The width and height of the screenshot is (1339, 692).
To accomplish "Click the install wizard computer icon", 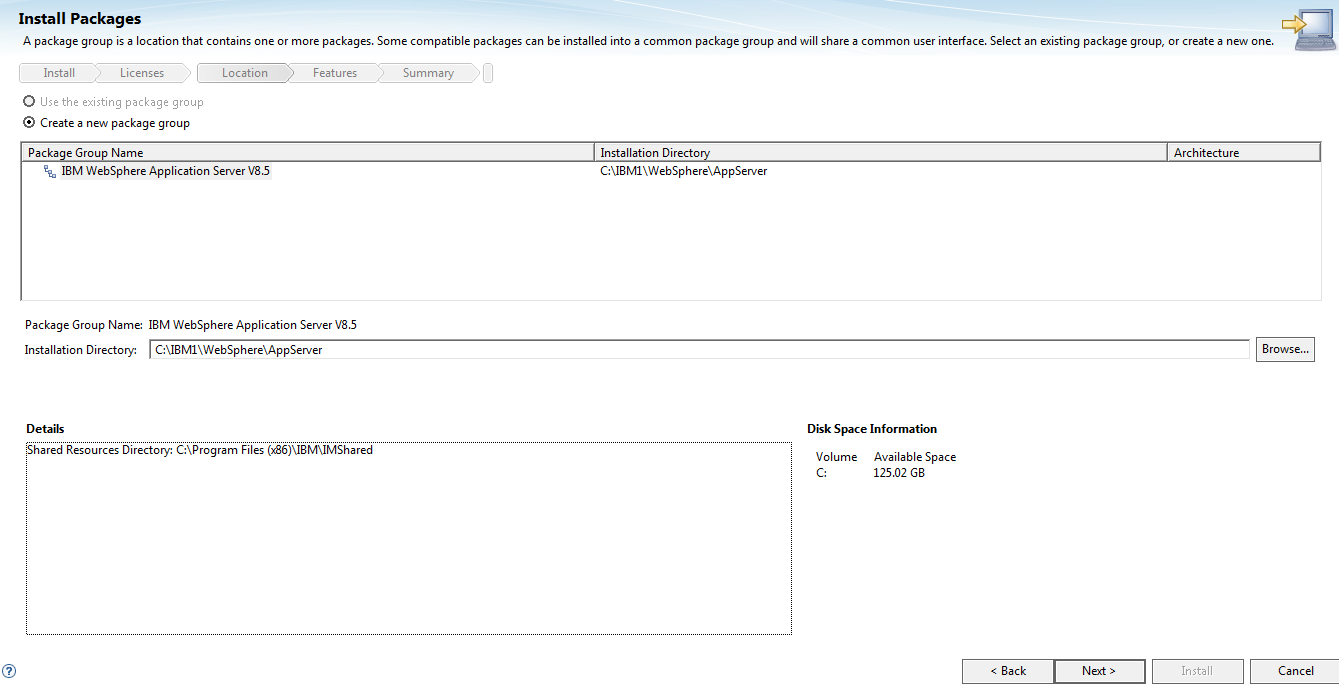I will pos(1307,32).
